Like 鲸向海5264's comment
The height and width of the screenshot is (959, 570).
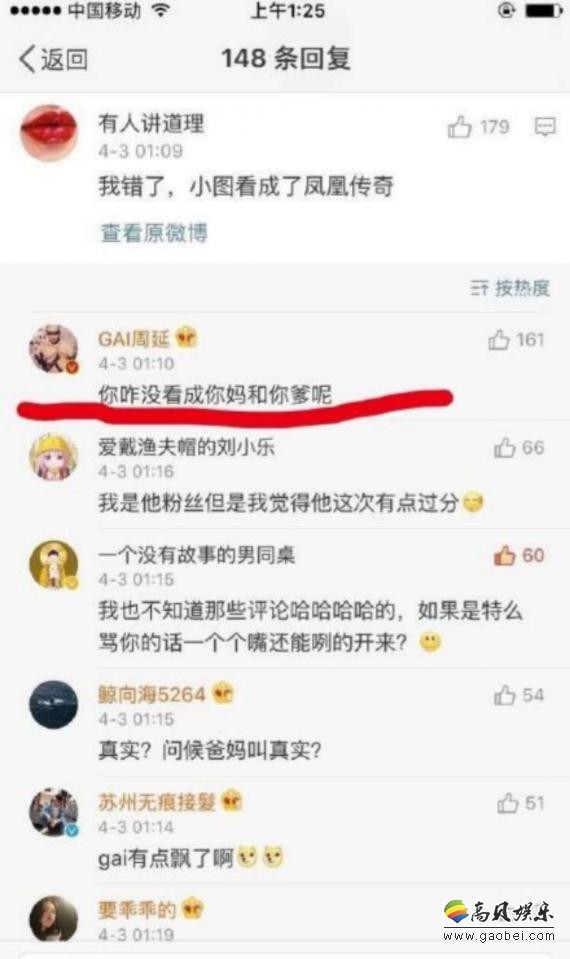[x=505, y=695]
